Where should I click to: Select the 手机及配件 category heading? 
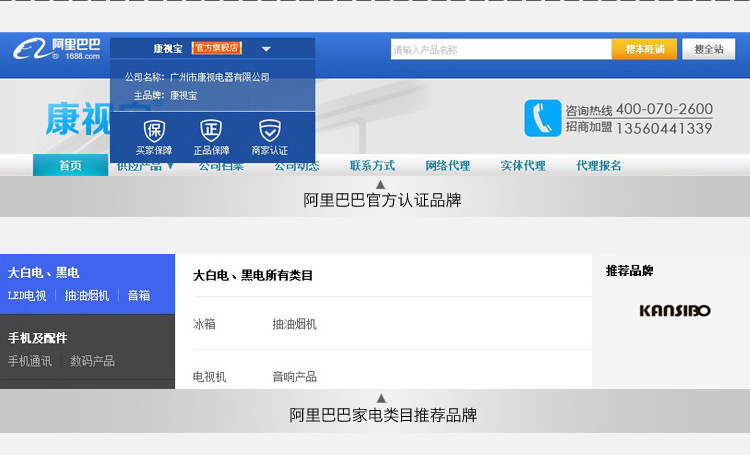[x=37, y=338]
